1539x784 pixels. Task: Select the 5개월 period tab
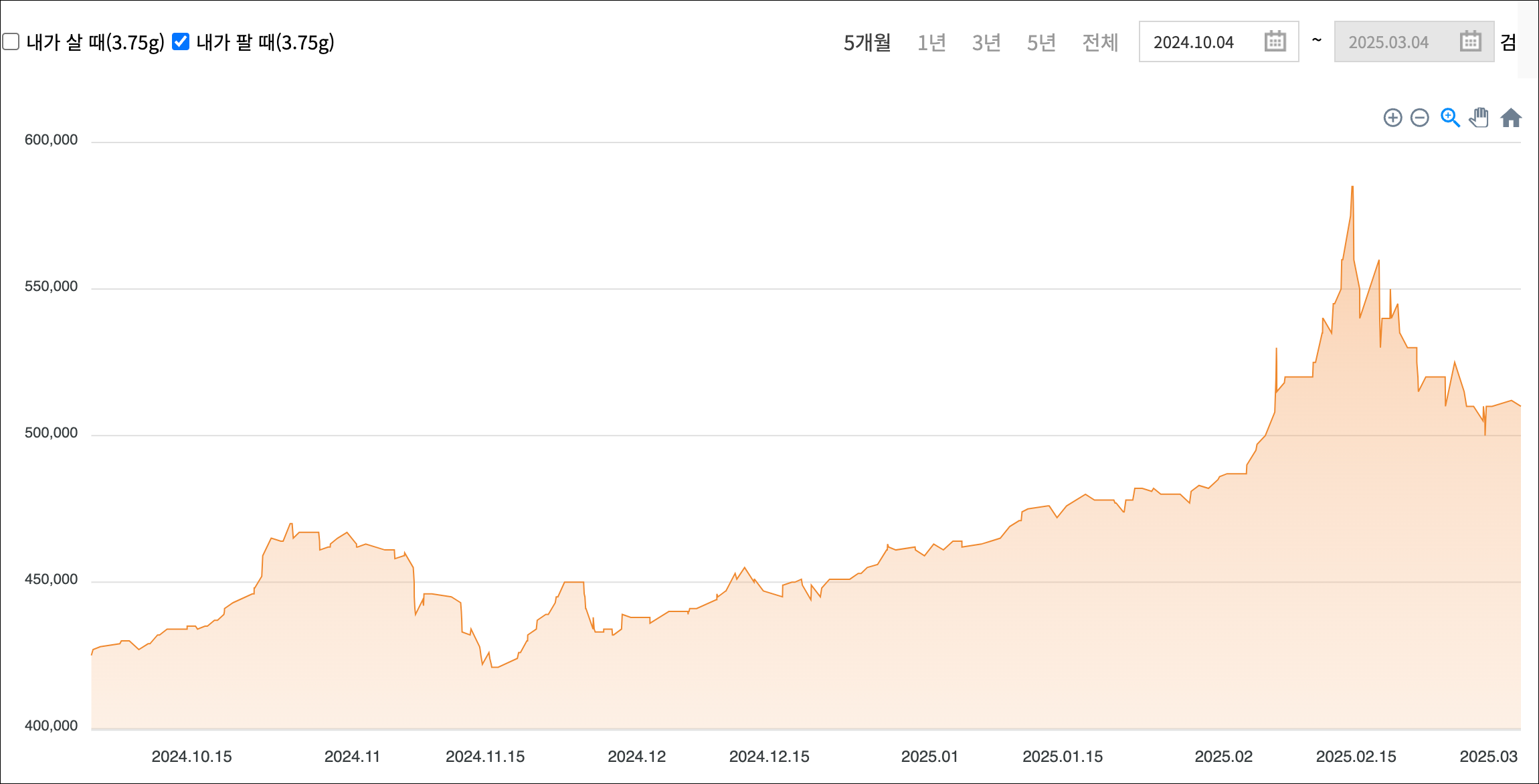(867, 43)
